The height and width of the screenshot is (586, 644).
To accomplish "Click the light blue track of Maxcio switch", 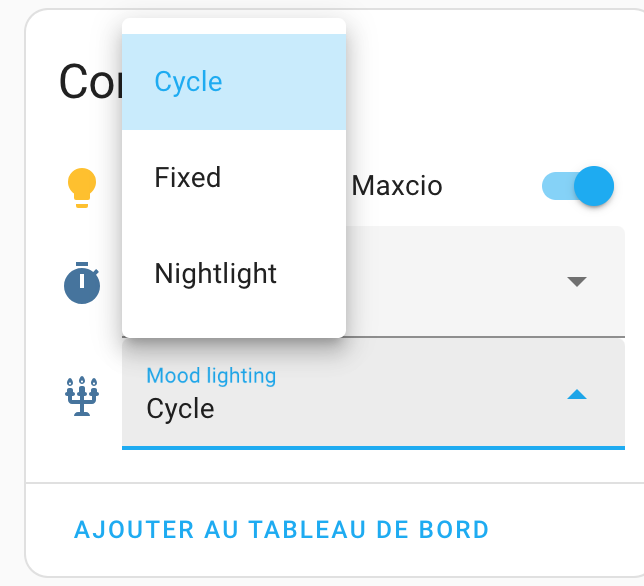I will pos(557,186).
